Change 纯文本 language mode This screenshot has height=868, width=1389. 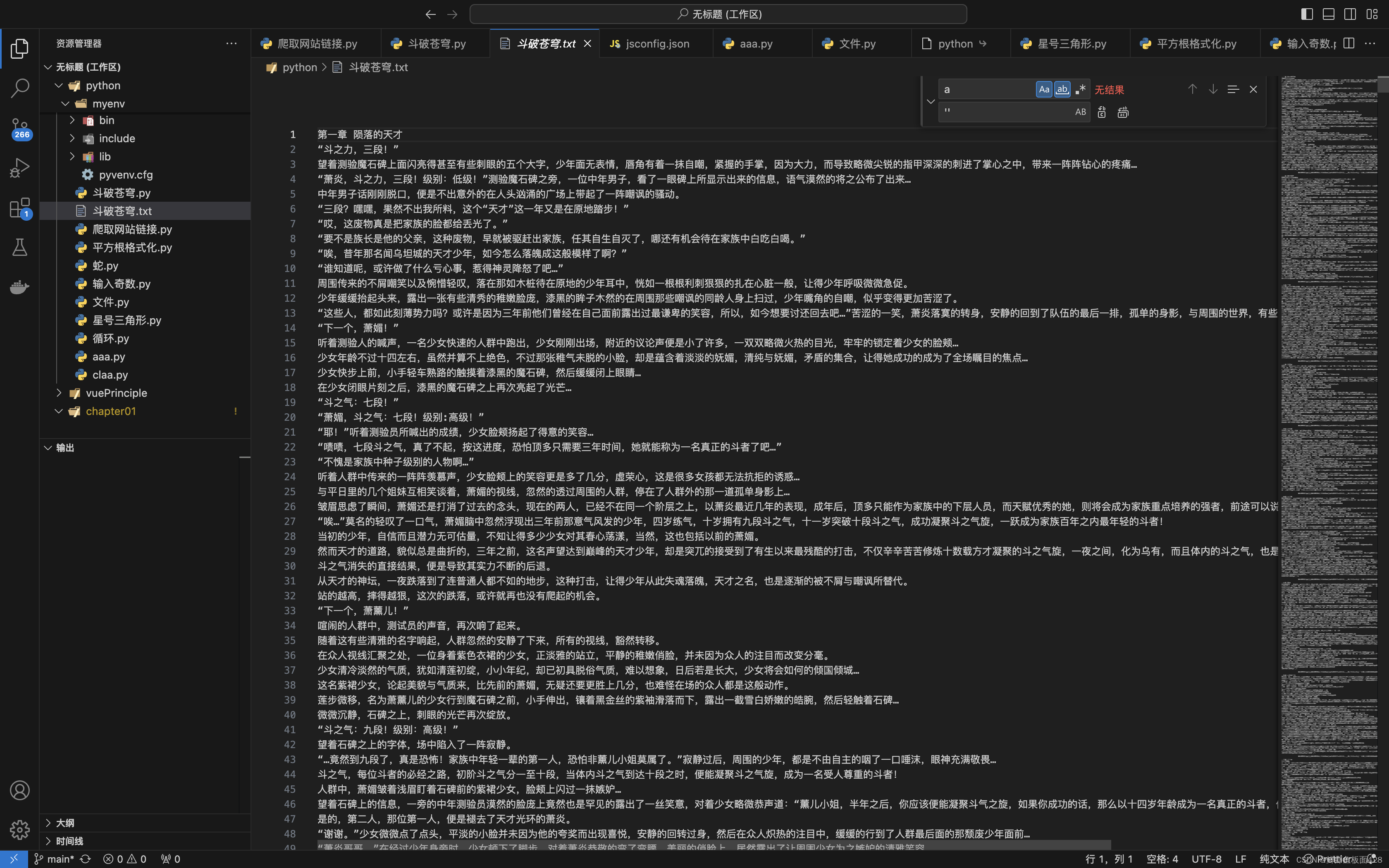[x=1274, y=859]
